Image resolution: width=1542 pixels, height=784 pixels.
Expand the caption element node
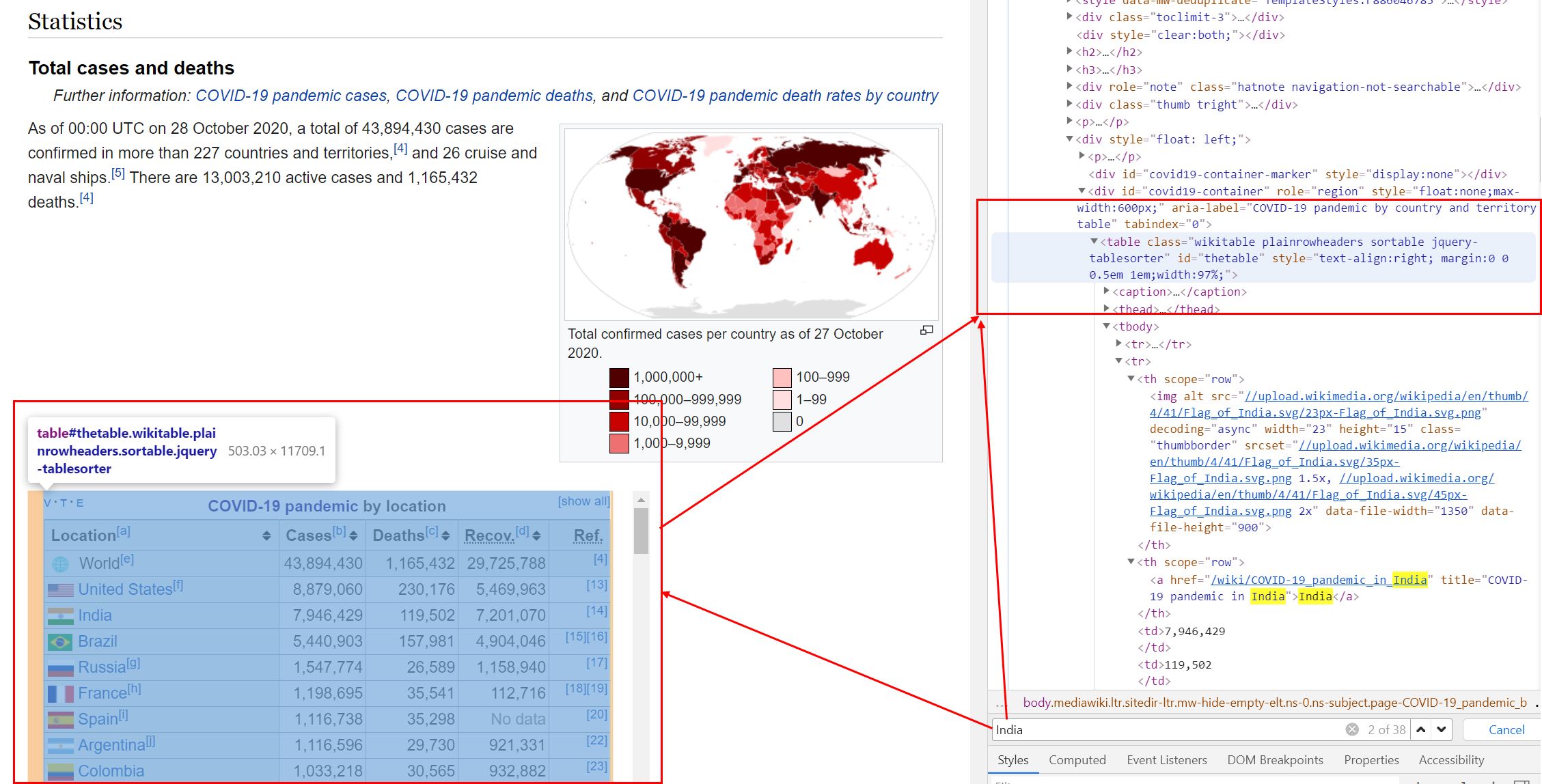pos(1107,292)
